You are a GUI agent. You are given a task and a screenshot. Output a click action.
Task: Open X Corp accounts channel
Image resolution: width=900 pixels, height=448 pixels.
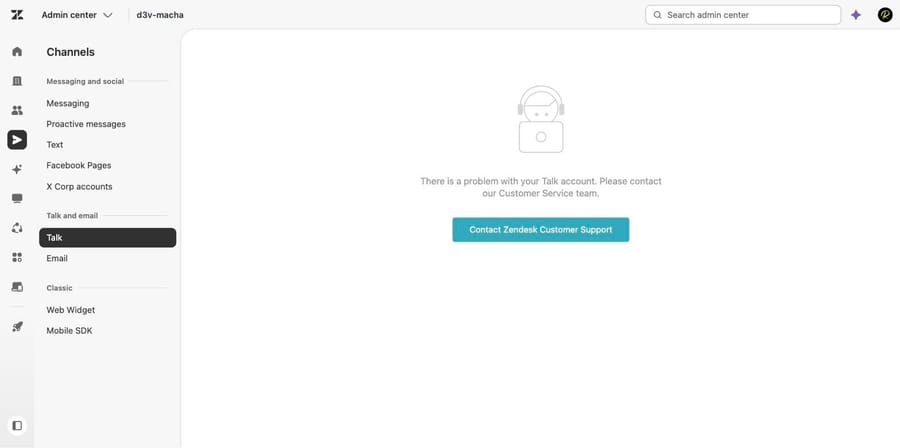[79, 186]
